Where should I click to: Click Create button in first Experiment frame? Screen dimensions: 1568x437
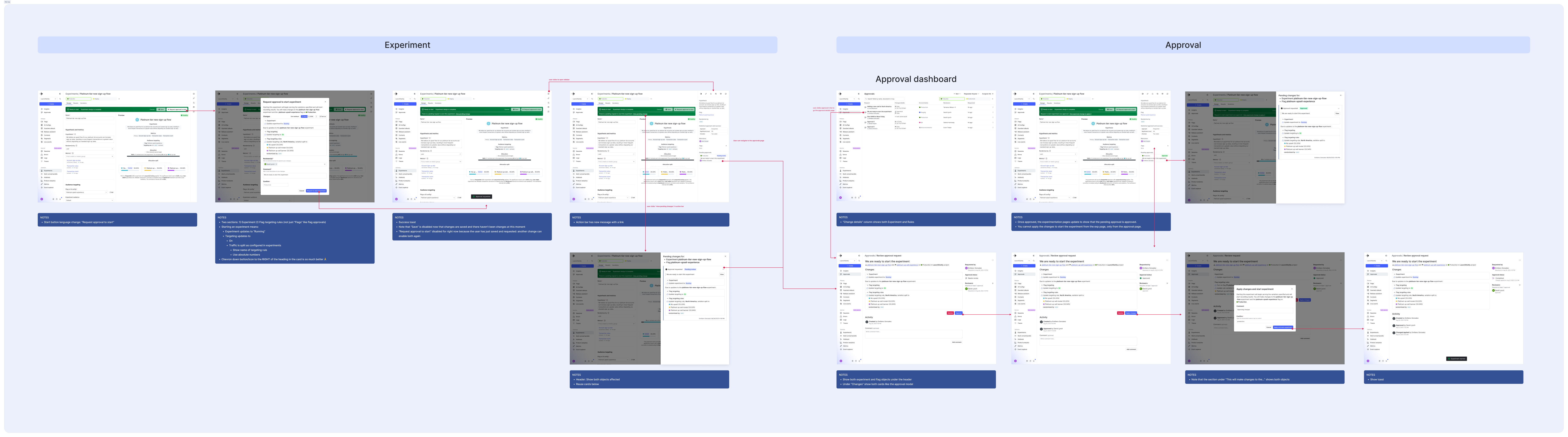51,104
